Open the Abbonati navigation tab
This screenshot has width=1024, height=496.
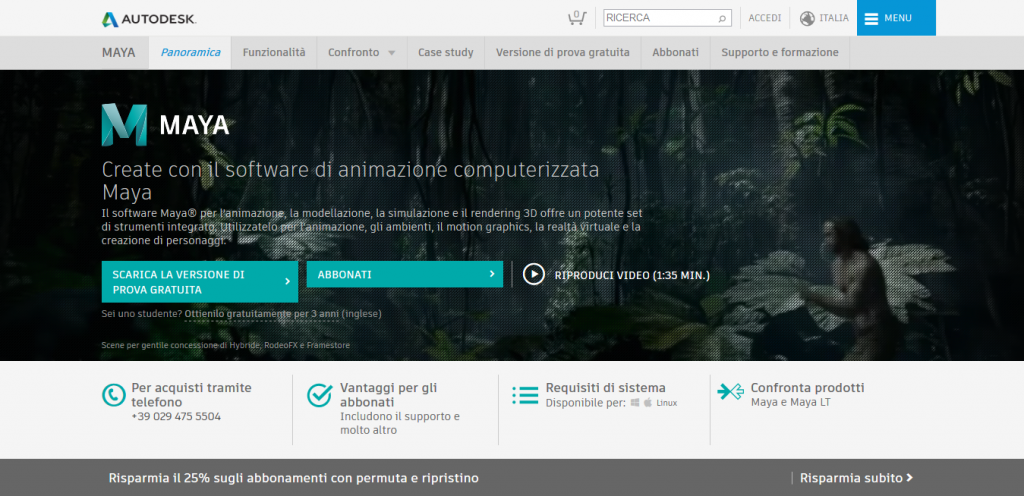[x=675, y=52]
